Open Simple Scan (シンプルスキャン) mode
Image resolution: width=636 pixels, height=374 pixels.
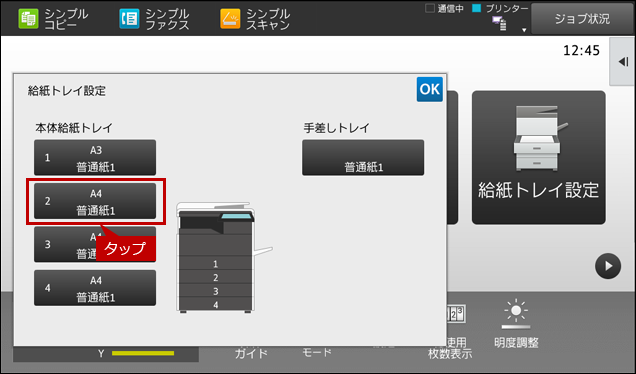coord(255,19)
